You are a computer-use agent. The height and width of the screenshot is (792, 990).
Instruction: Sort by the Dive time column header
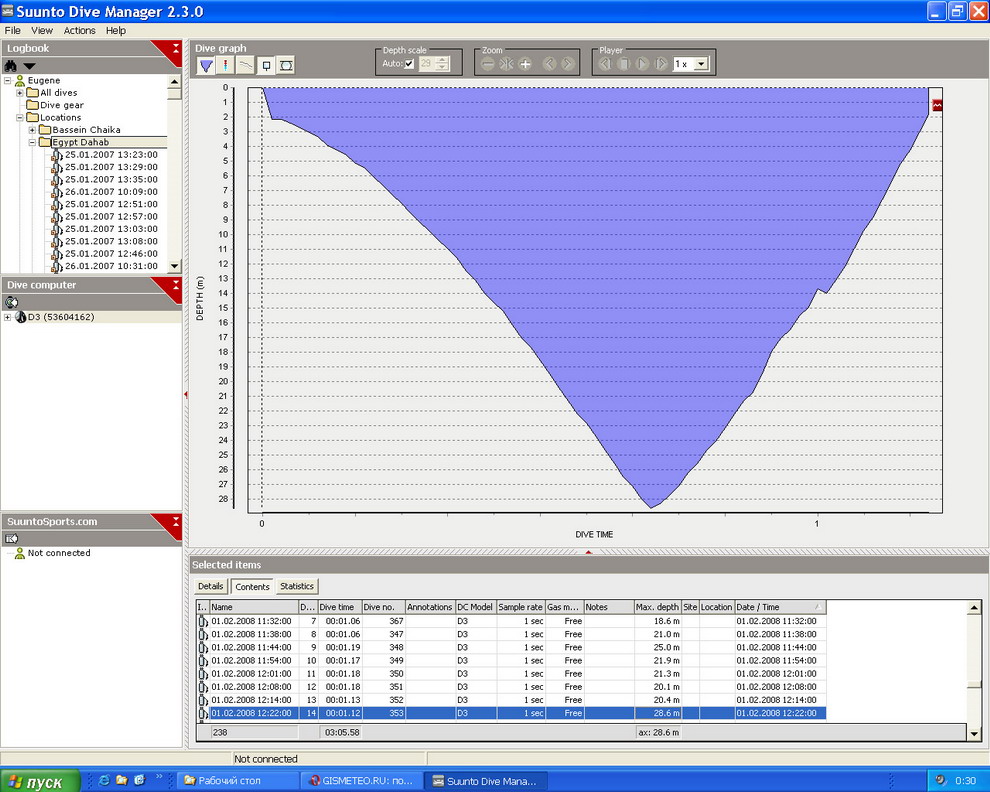click(x=339, y=607)
